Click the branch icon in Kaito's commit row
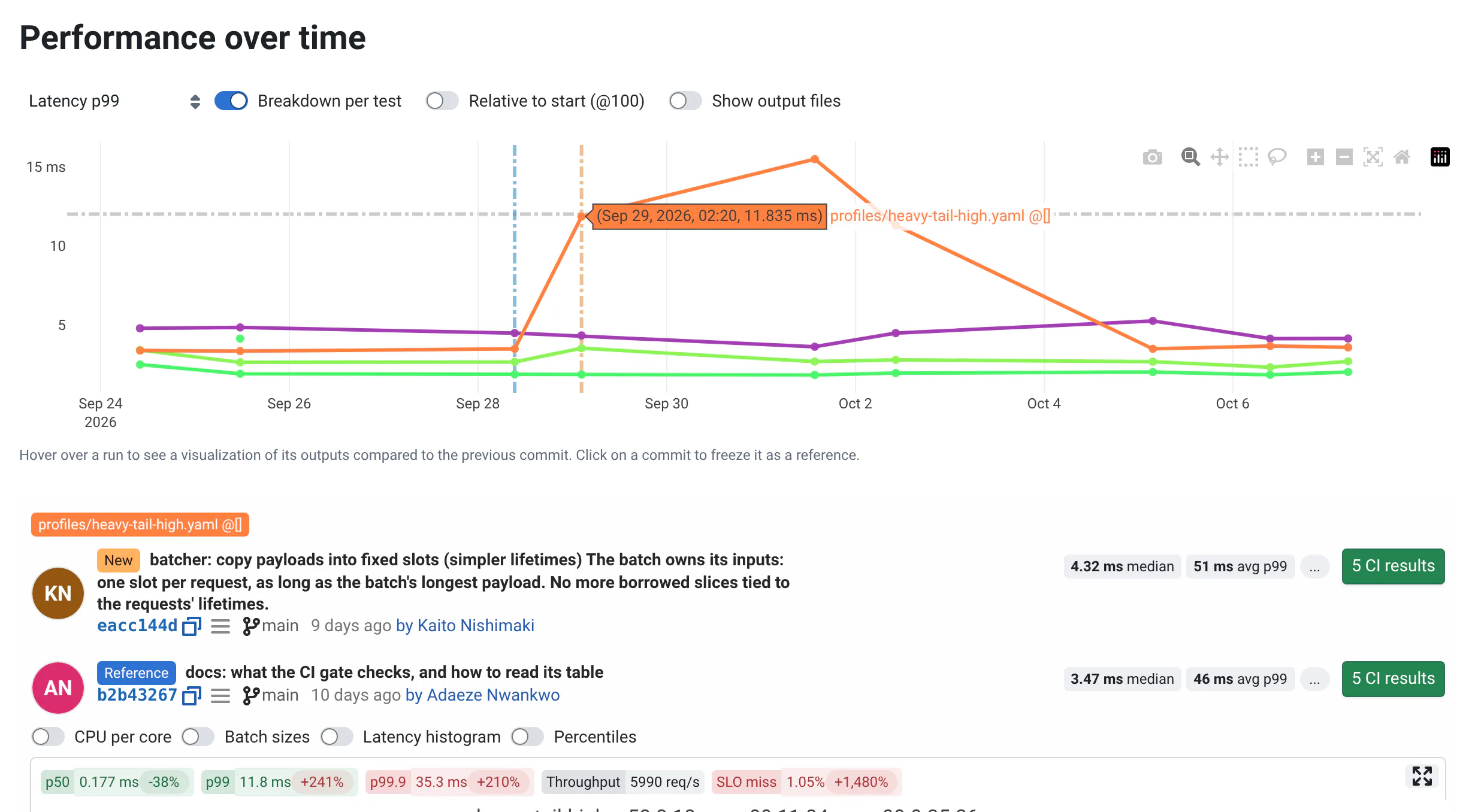Screen dimensions: 1463x812 (x=251, y=626)
